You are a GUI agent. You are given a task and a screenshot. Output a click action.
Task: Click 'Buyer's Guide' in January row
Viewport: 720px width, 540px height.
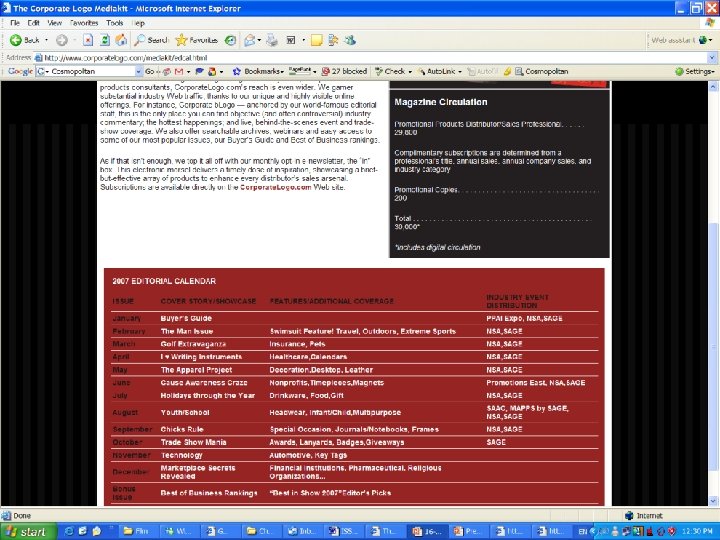tap(186, 318)
